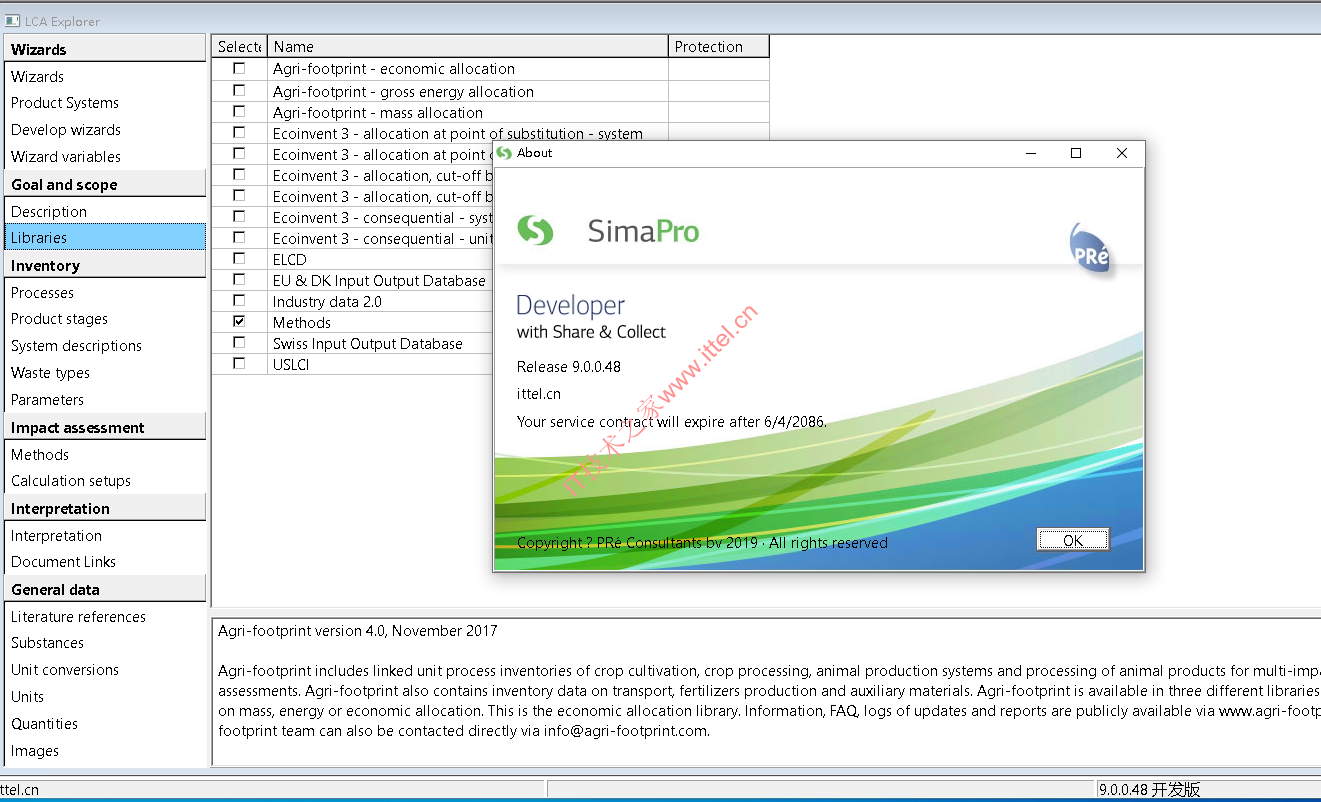This screenshot has width=1321, height=802.
Task: Select Libraries in the sidebar
Action: [x=105, y=237]
